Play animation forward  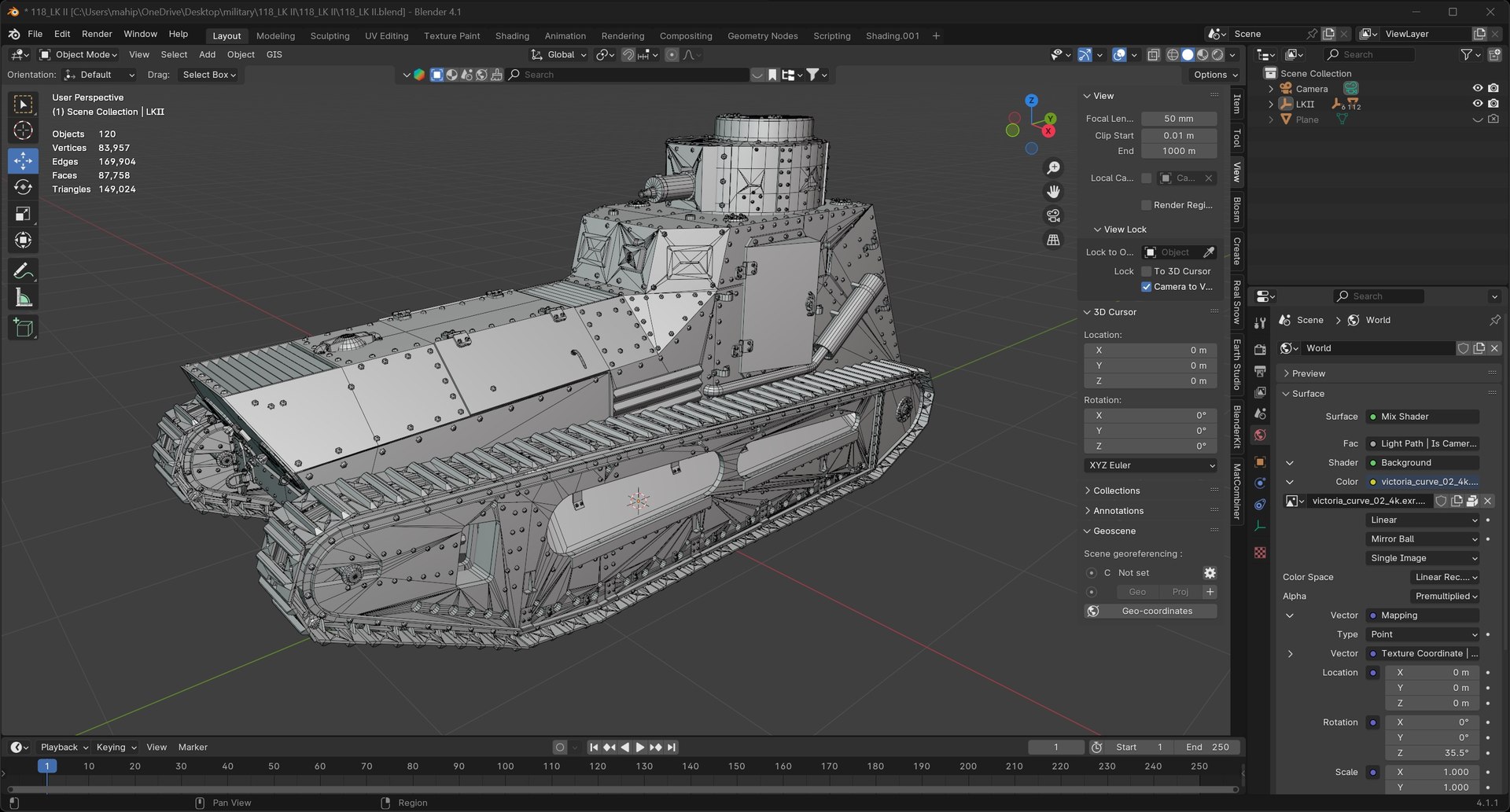point(640,748)
